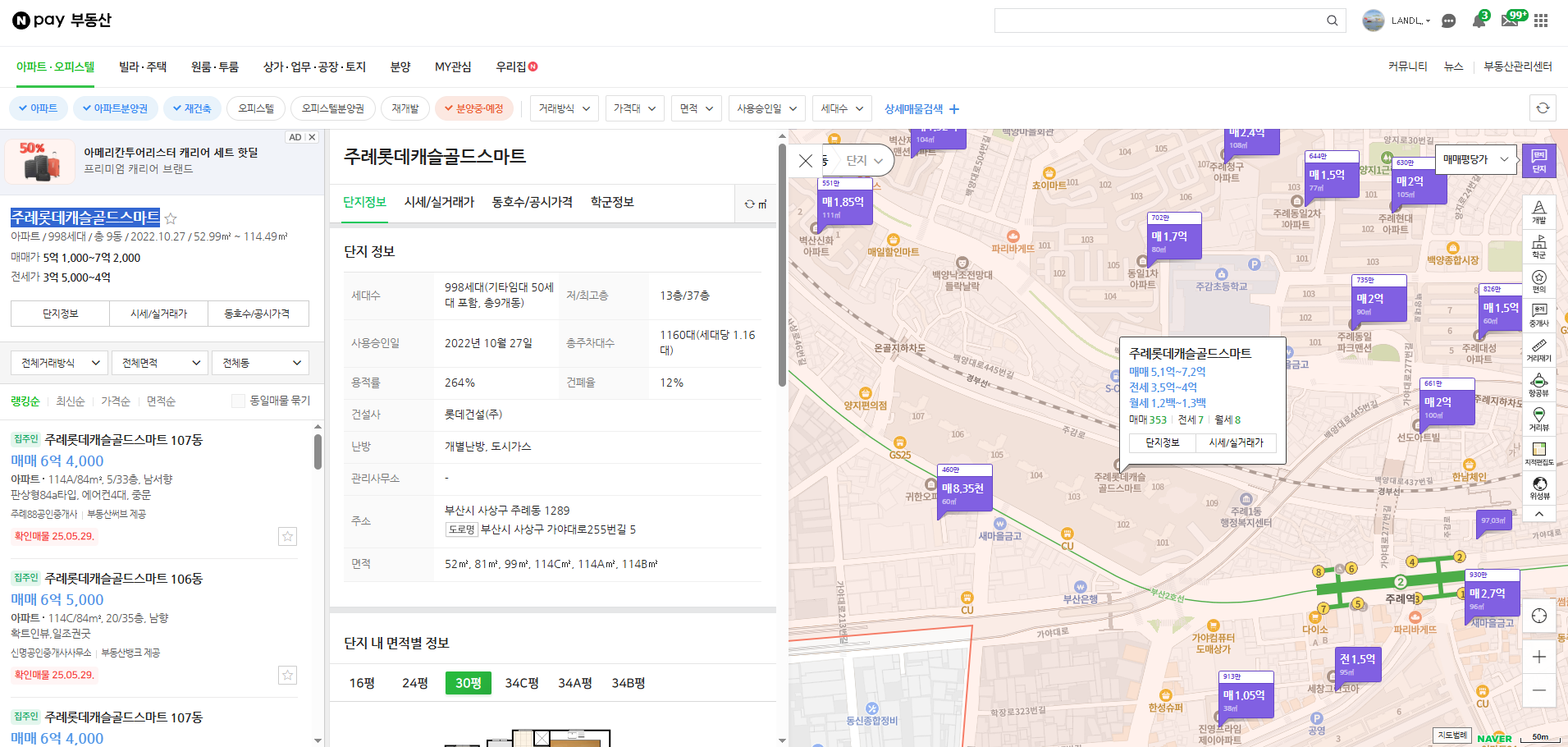Open the mail envelope icon
1568x747 pixels.
point(1510,21)
